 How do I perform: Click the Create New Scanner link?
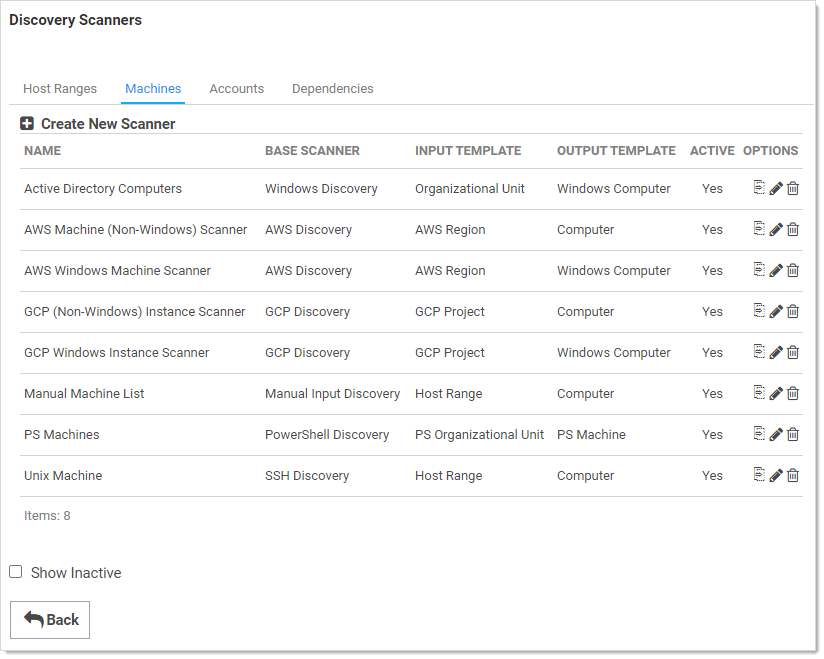(108, 124)
